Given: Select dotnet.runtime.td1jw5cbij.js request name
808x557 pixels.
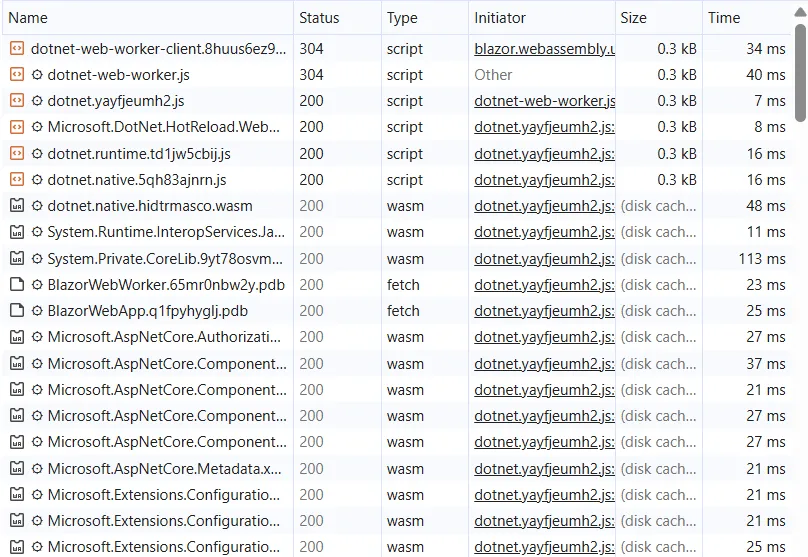Looking at the screenshot, I should [x=139, y=154].
